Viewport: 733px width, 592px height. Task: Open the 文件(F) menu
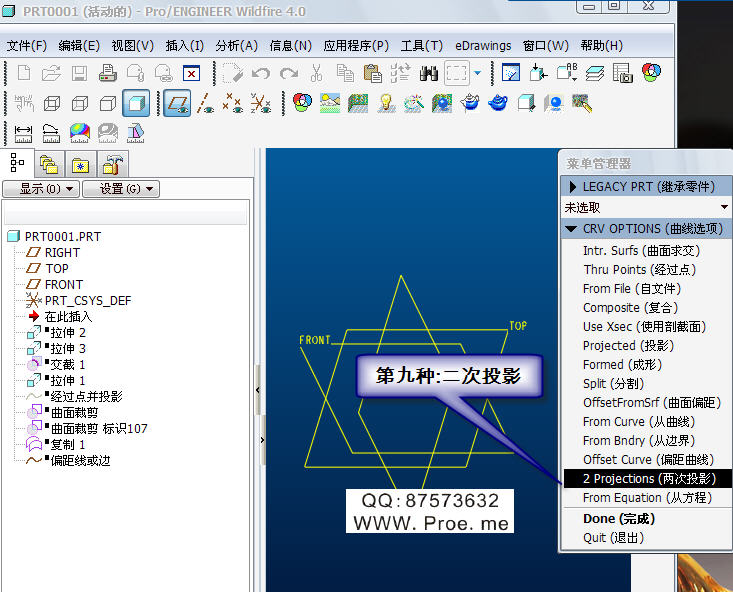(27, 46)
